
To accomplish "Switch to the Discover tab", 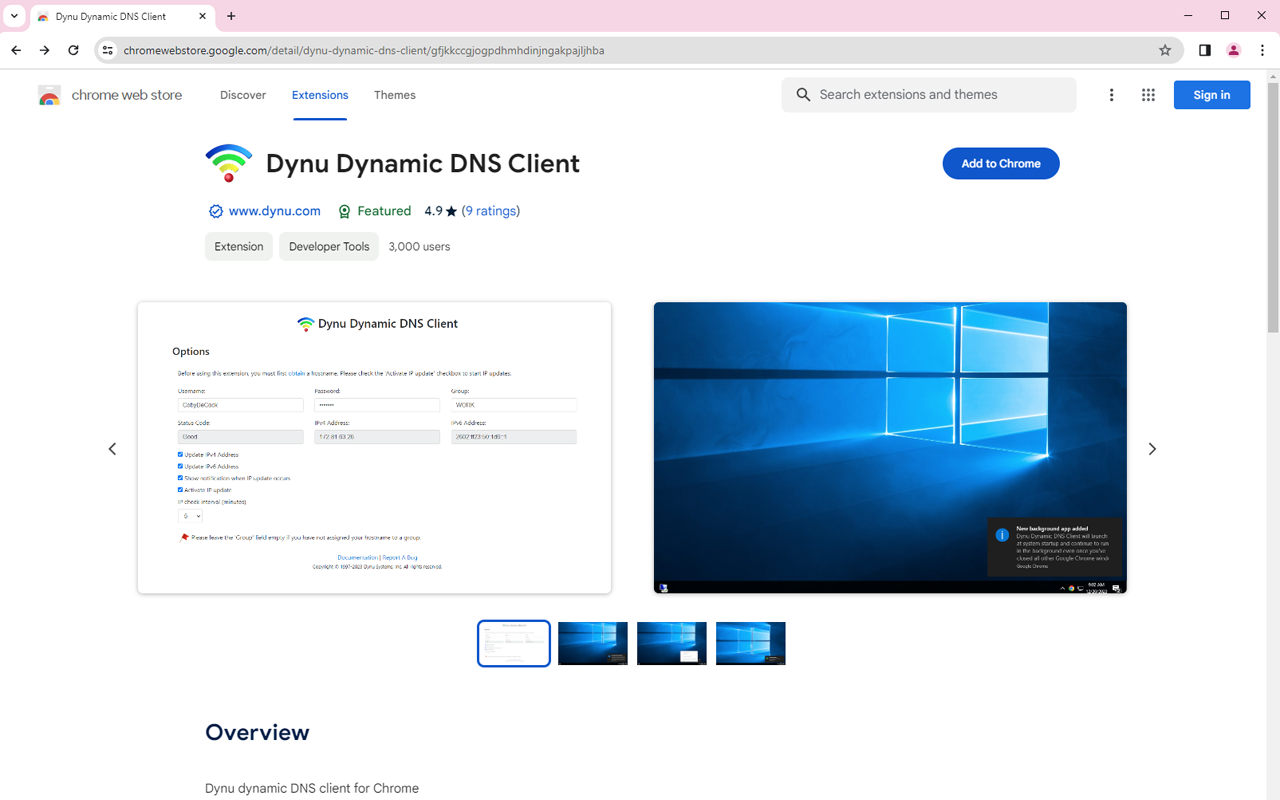I will point(243,95).
